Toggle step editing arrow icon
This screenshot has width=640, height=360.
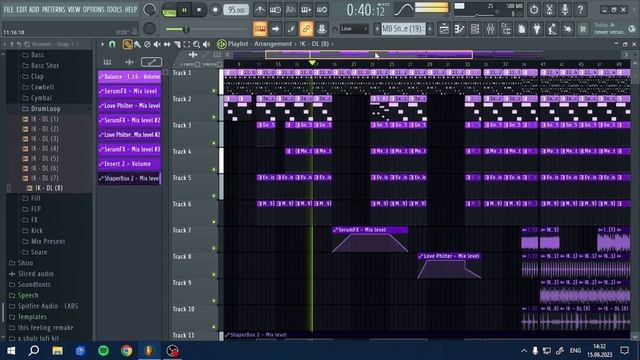click(276, 29)
